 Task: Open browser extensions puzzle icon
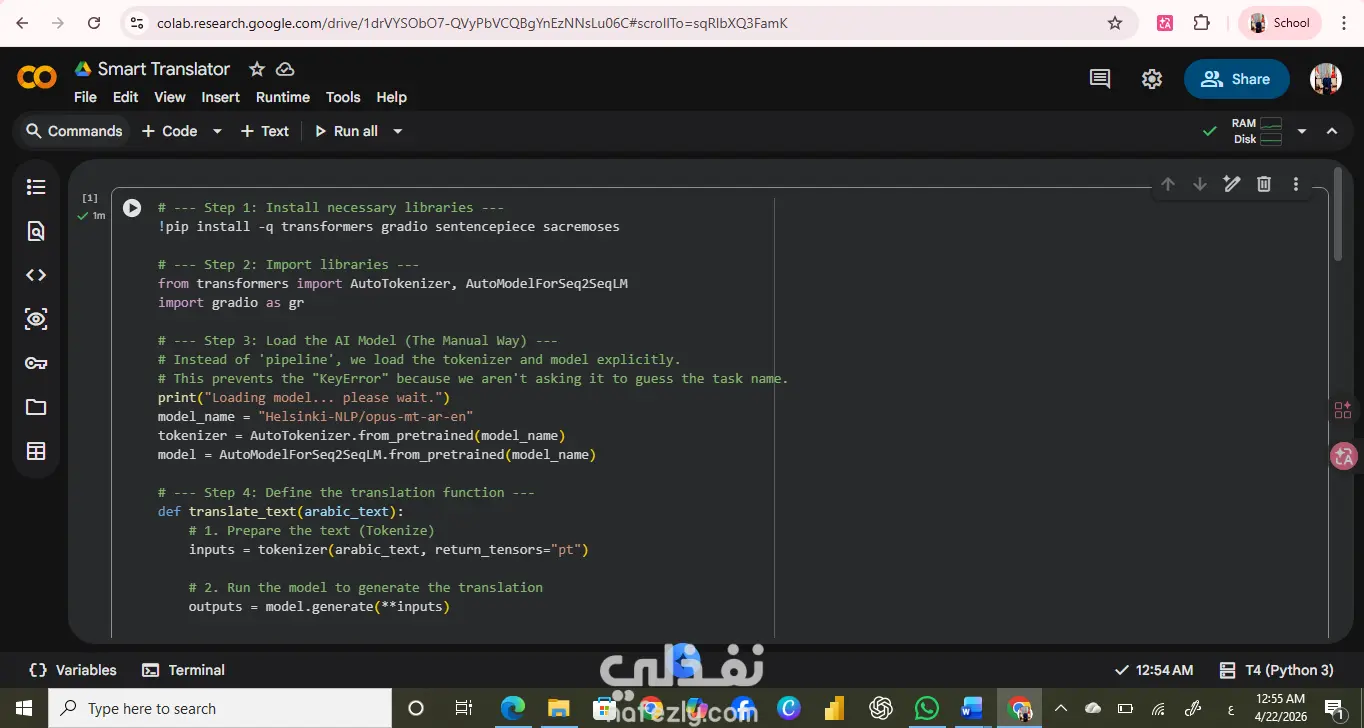point(1202,23)
